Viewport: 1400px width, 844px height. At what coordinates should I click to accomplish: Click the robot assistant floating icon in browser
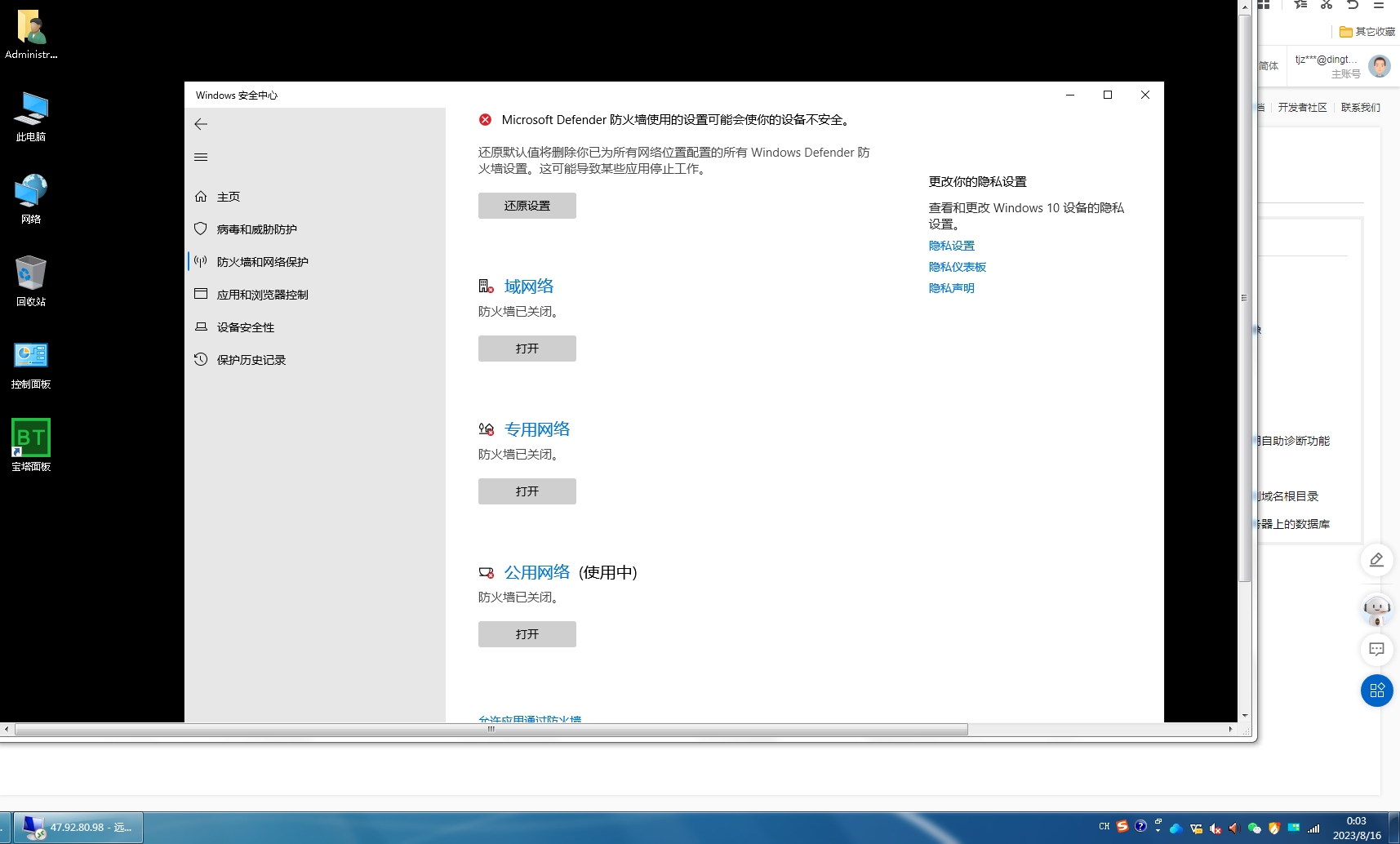(x=1376, y=609)
